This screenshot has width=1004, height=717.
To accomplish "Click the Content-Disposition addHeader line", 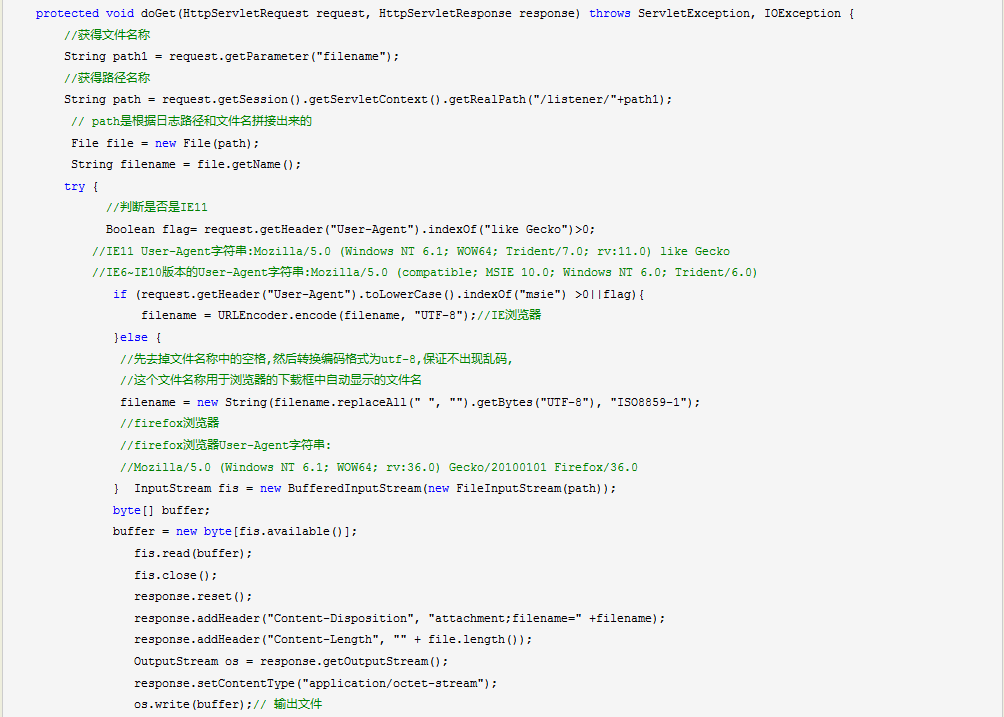I will pos(400,618).
